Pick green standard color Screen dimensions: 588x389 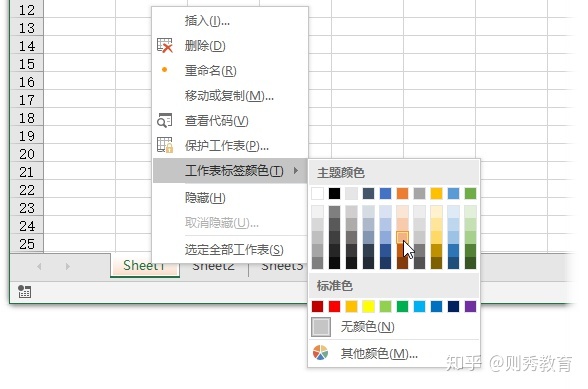pyautogui.click(x=402, y=306)
